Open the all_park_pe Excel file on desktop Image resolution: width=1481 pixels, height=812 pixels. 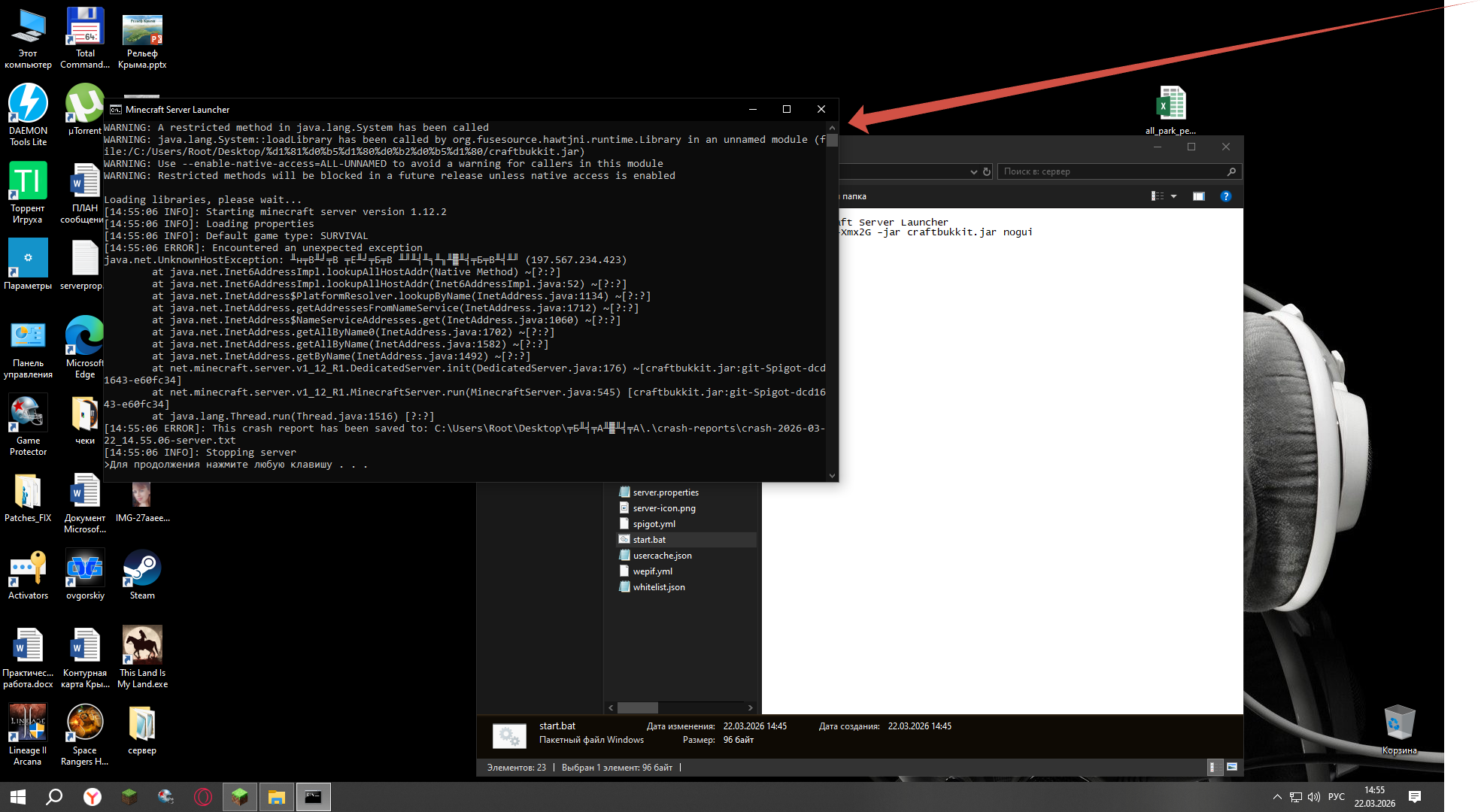point(1170,110)
